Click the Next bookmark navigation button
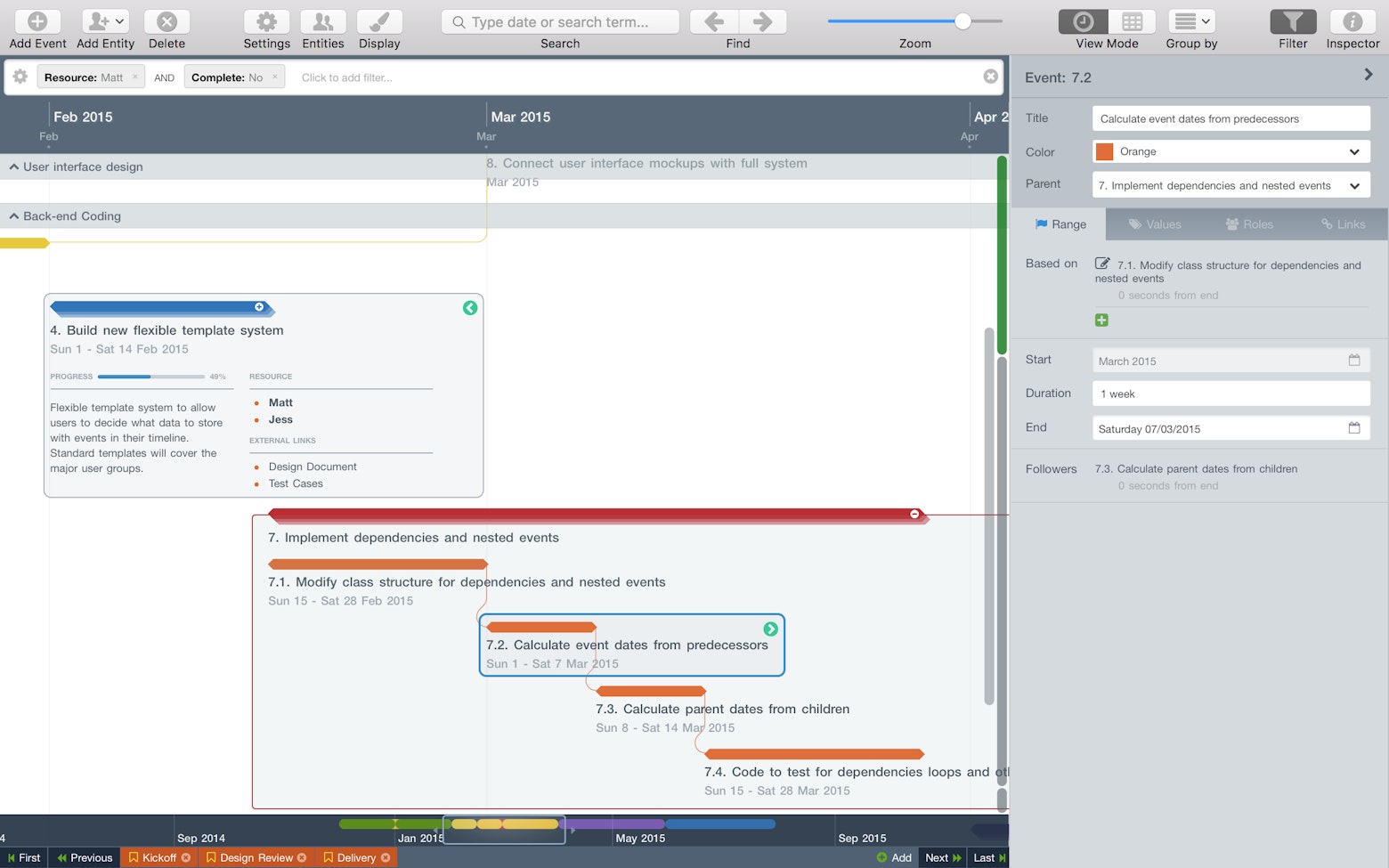The height and width of the screenshot is (868, 1389). coord(941,857)
